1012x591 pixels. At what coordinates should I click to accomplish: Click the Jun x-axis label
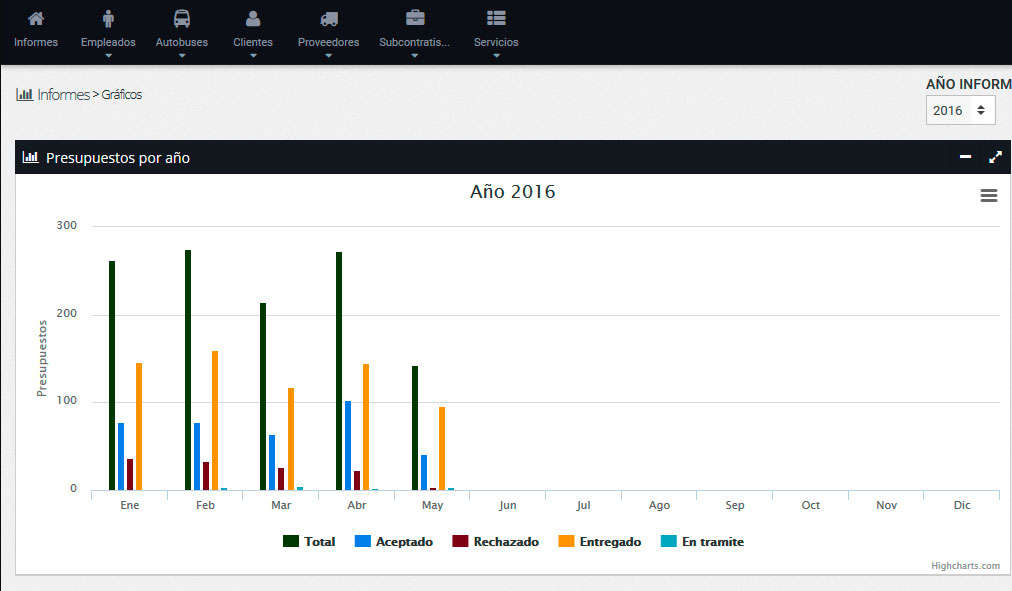click(507, 505)
